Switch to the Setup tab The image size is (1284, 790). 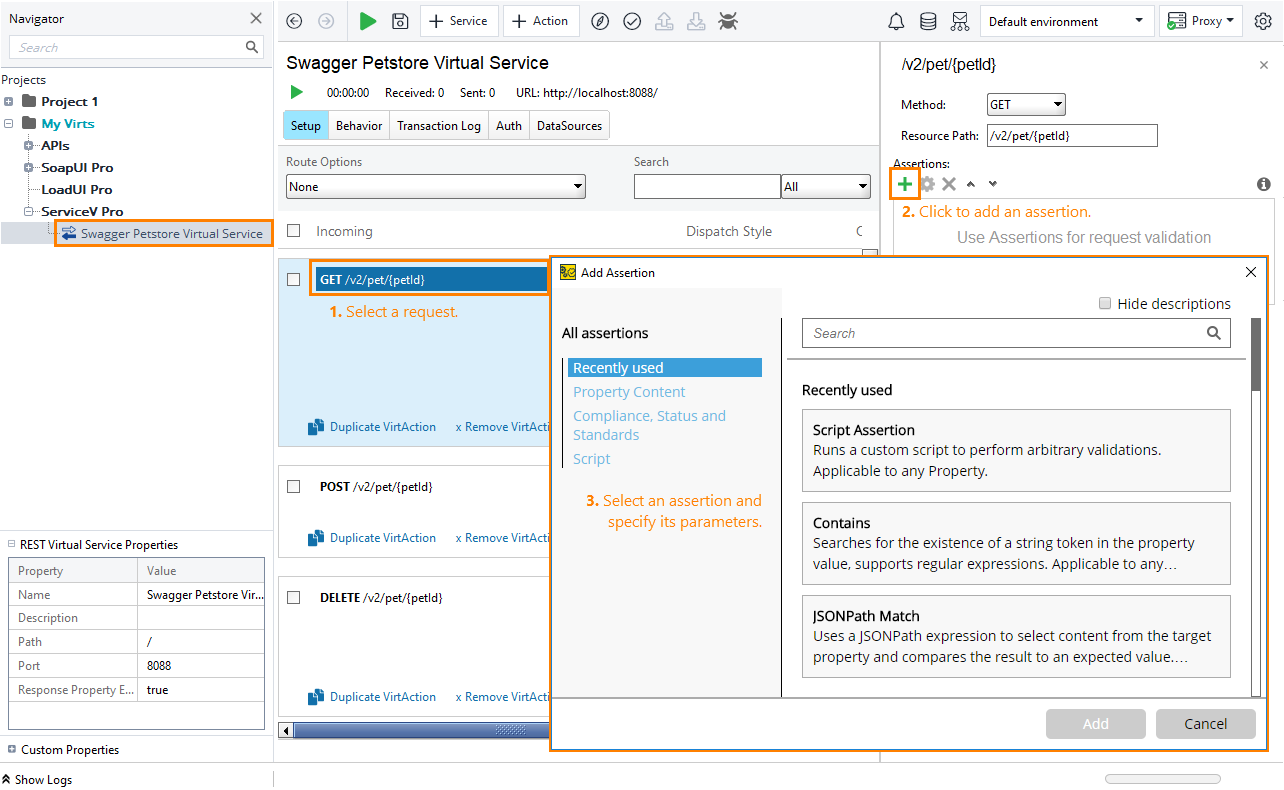306,126
